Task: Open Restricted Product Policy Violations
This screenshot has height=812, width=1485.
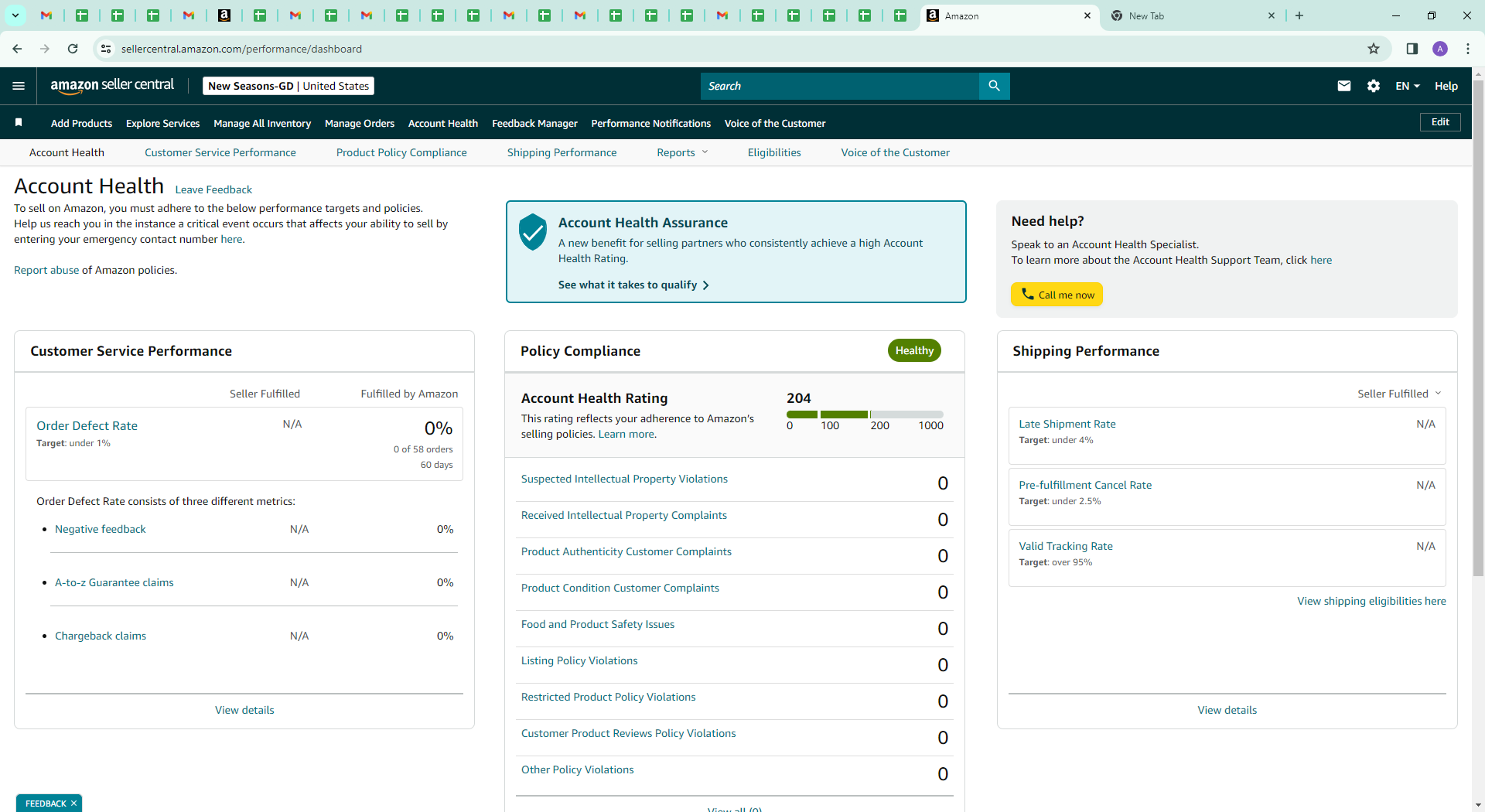Action: click(609, 697)
